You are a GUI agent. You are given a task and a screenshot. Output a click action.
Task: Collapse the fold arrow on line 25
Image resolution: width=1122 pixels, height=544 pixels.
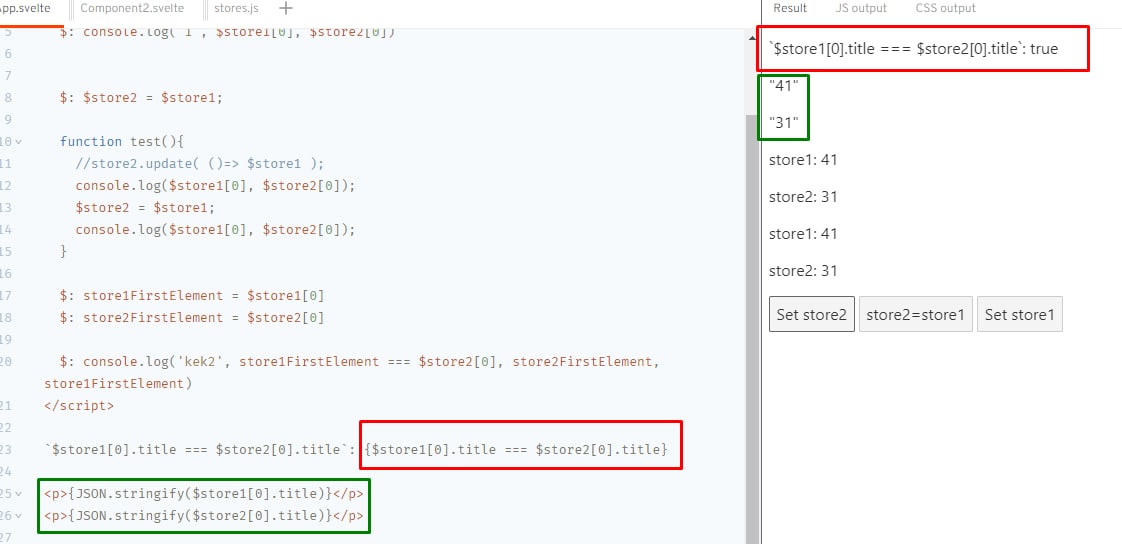tap(19, 494)
